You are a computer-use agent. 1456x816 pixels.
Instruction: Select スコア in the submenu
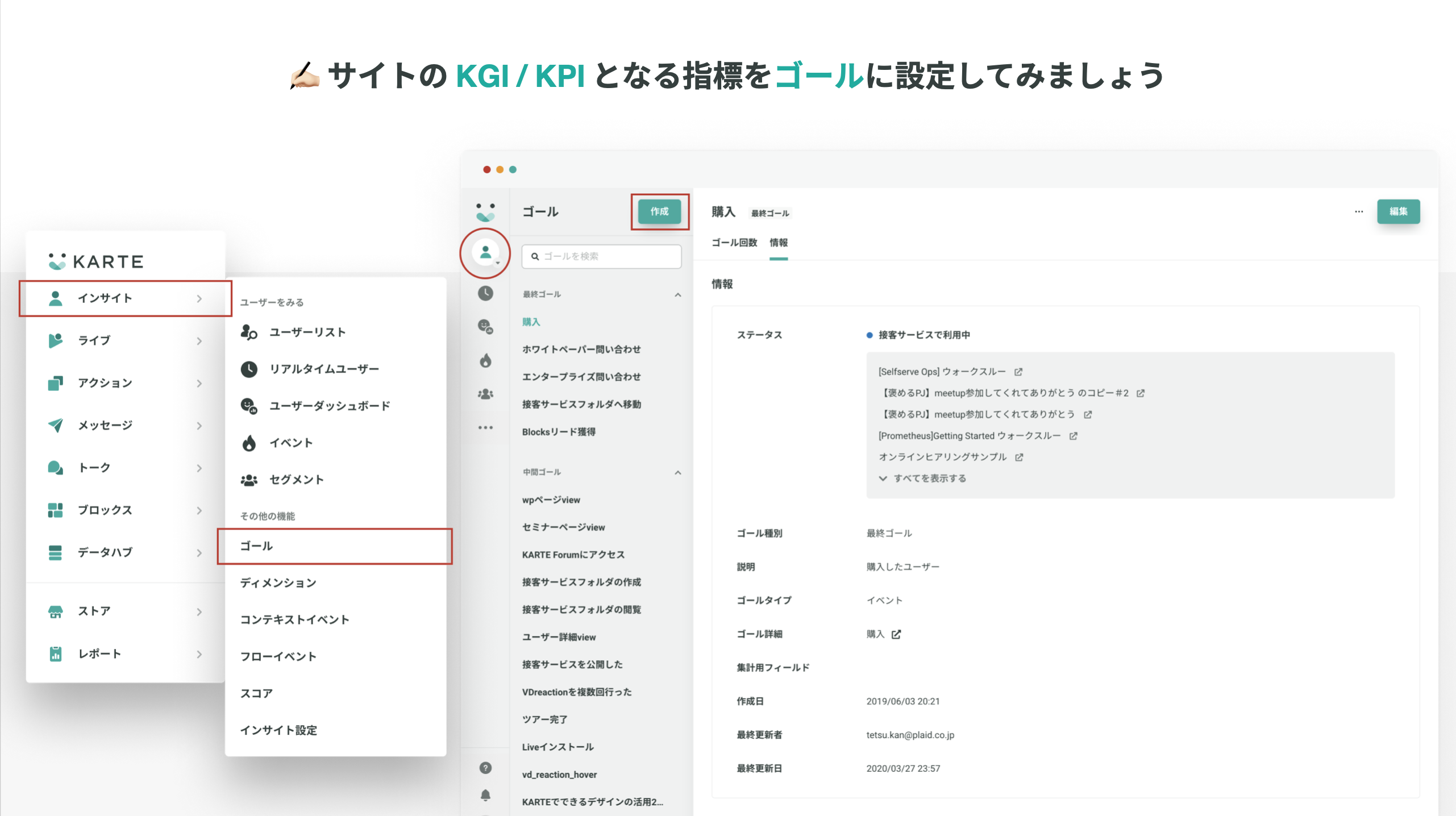pyautogui.click(x=256, y=693)
